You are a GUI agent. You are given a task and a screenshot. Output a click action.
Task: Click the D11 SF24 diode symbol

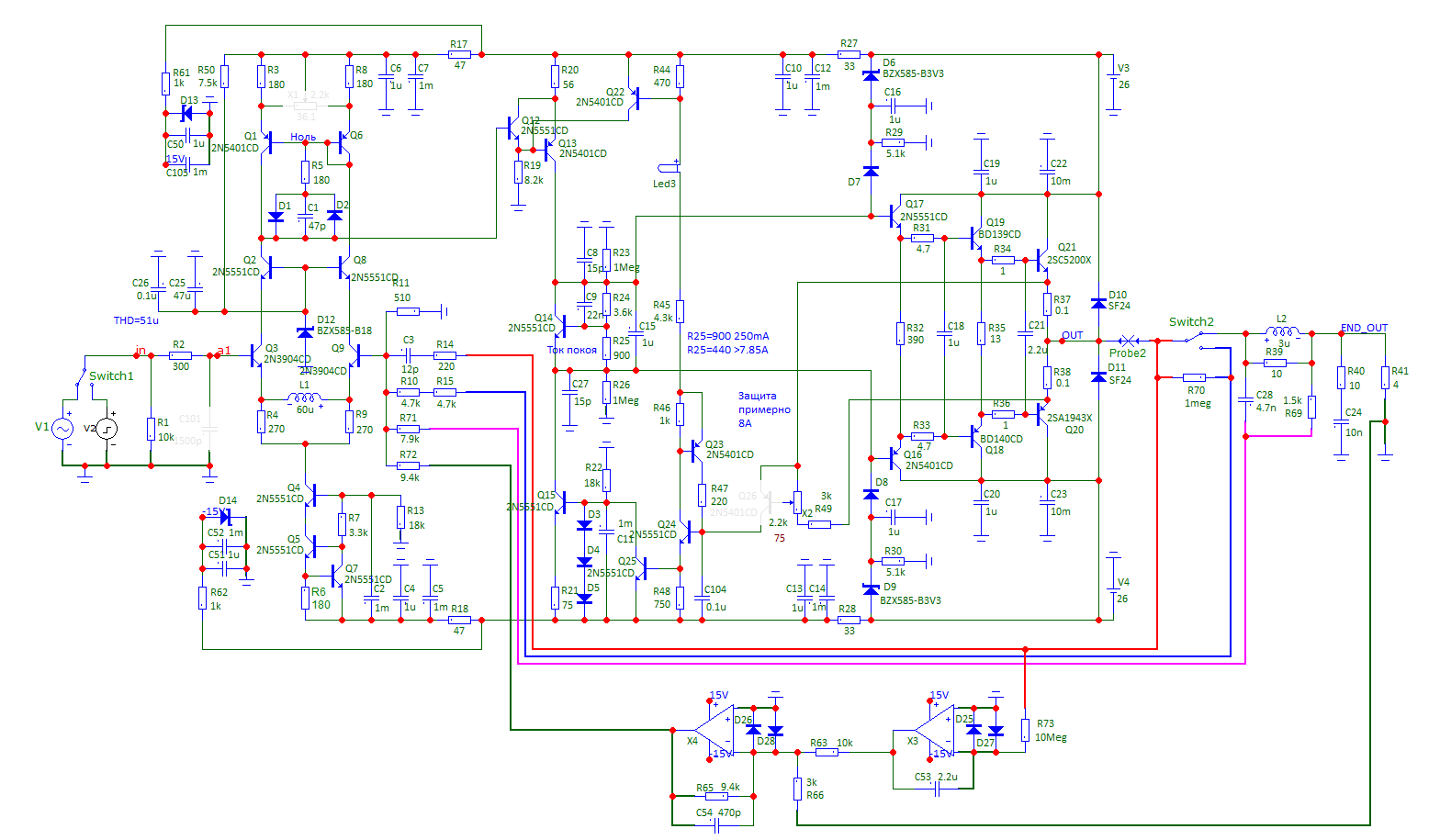point(1098,376)
